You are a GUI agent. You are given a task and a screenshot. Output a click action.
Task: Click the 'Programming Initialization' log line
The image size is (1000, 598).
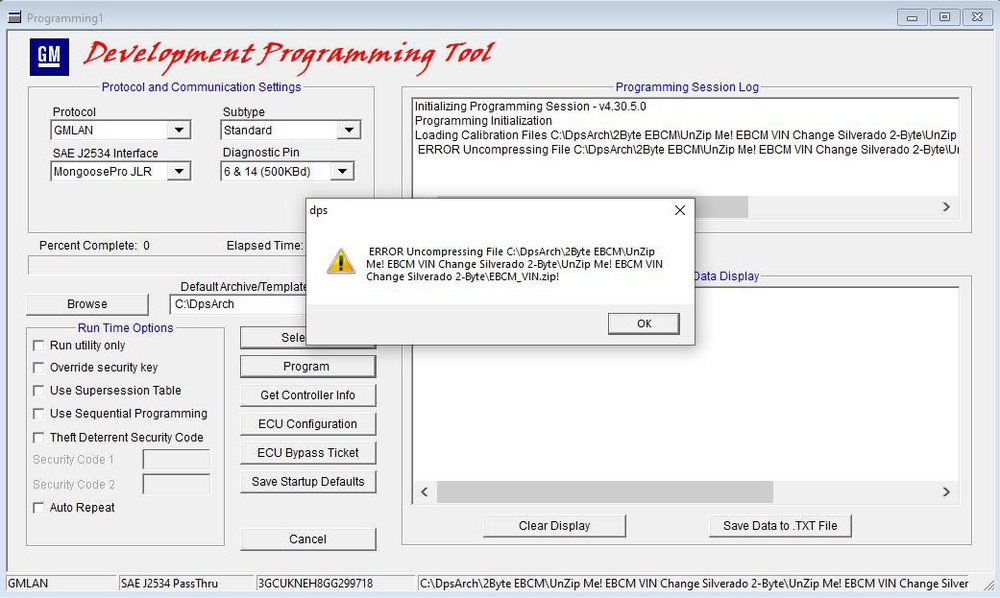(483, 121)
